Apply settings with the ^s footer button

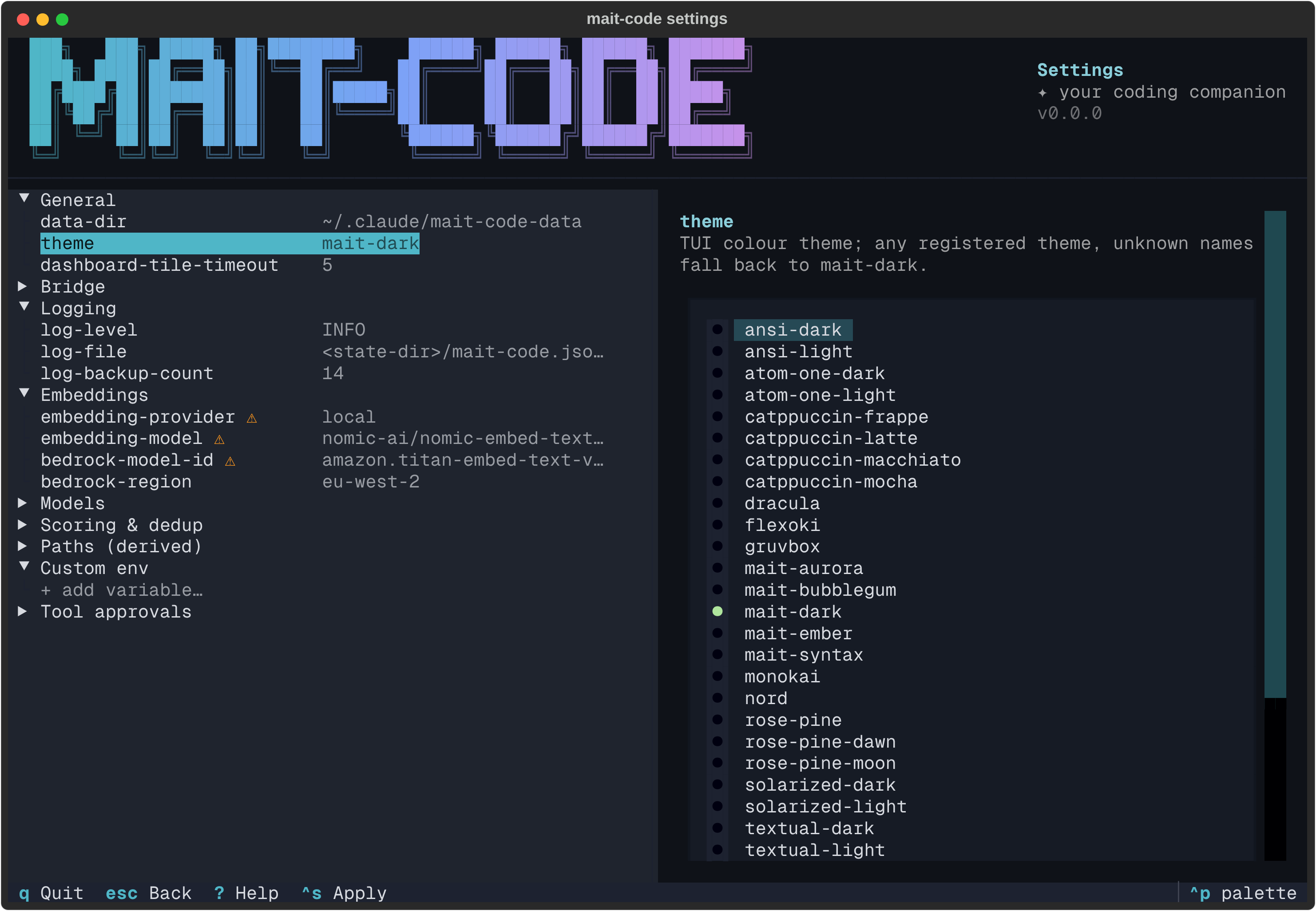(344, 893)
